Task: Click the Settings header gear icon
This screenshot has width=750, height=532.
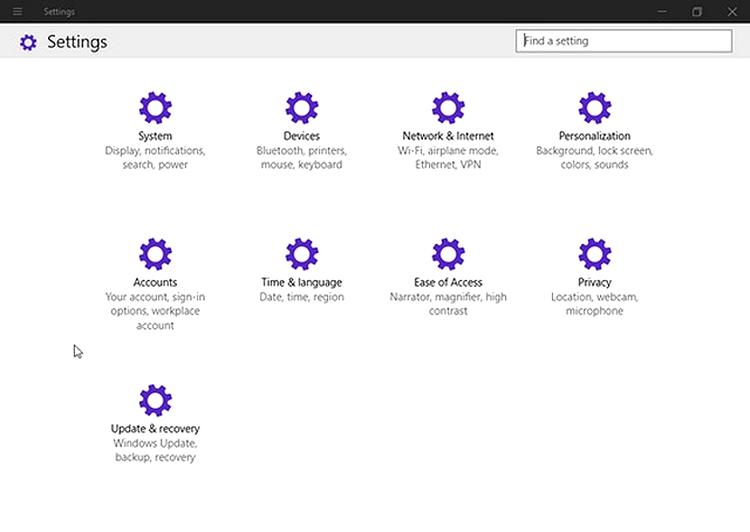Action: (28, 42)
